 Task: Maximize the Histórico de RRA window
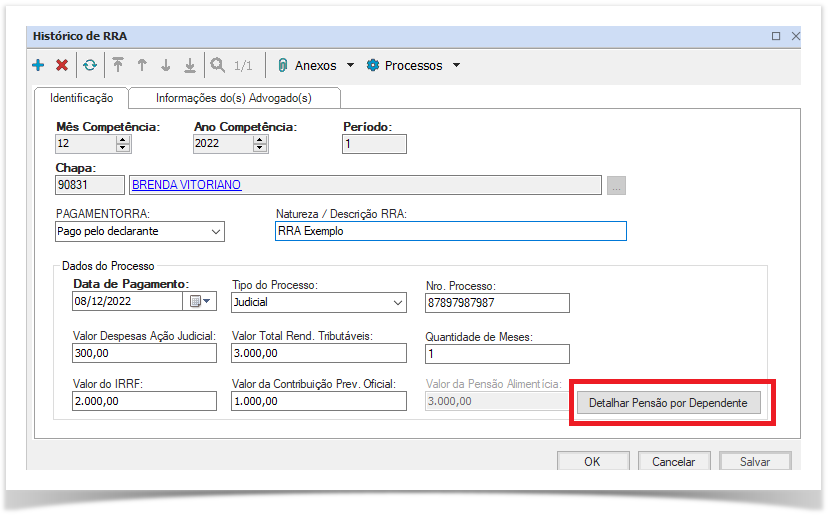coord(776,36)
